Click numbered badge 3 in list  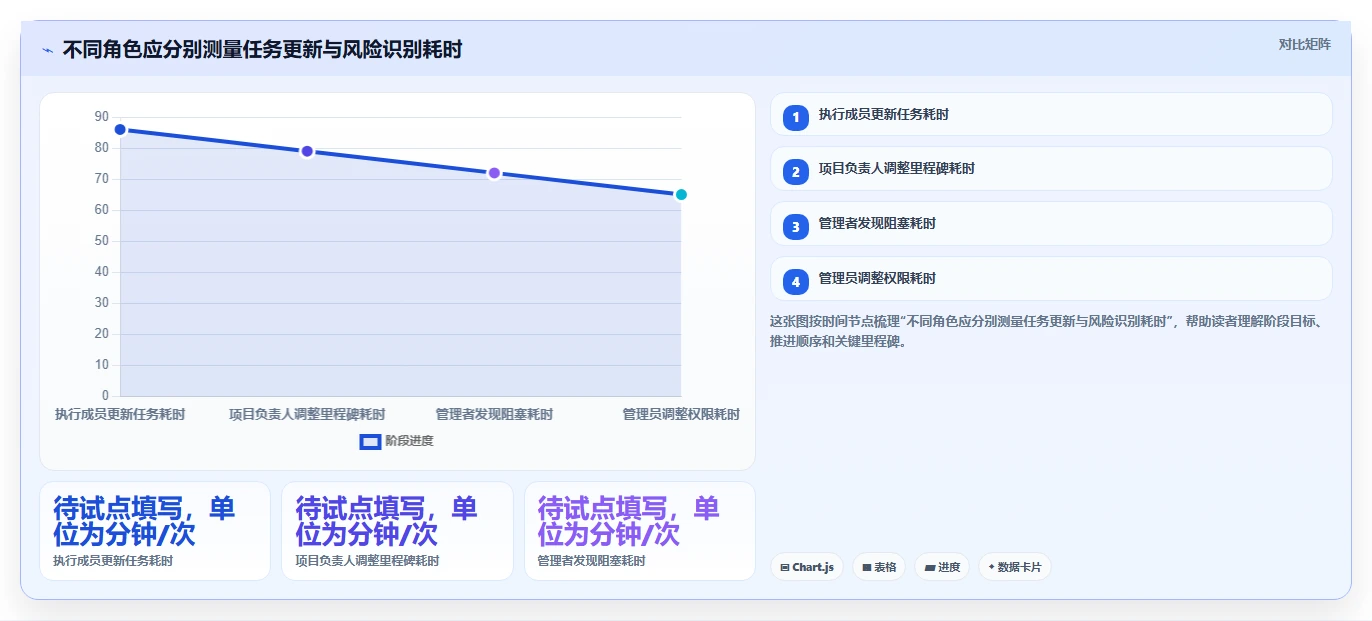point(796,227)
